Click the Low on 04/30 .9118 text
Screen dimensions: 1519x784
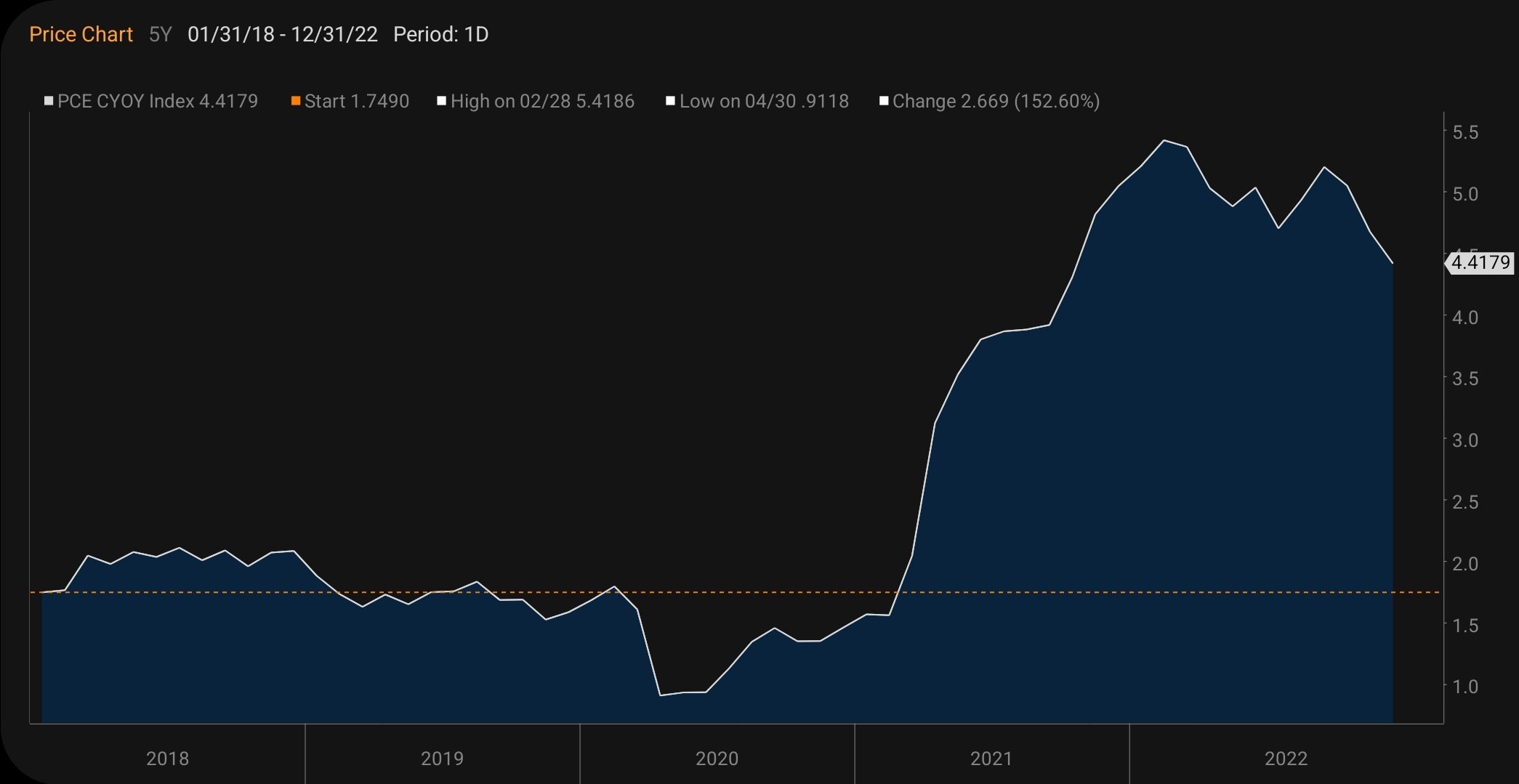coord(765,101)
